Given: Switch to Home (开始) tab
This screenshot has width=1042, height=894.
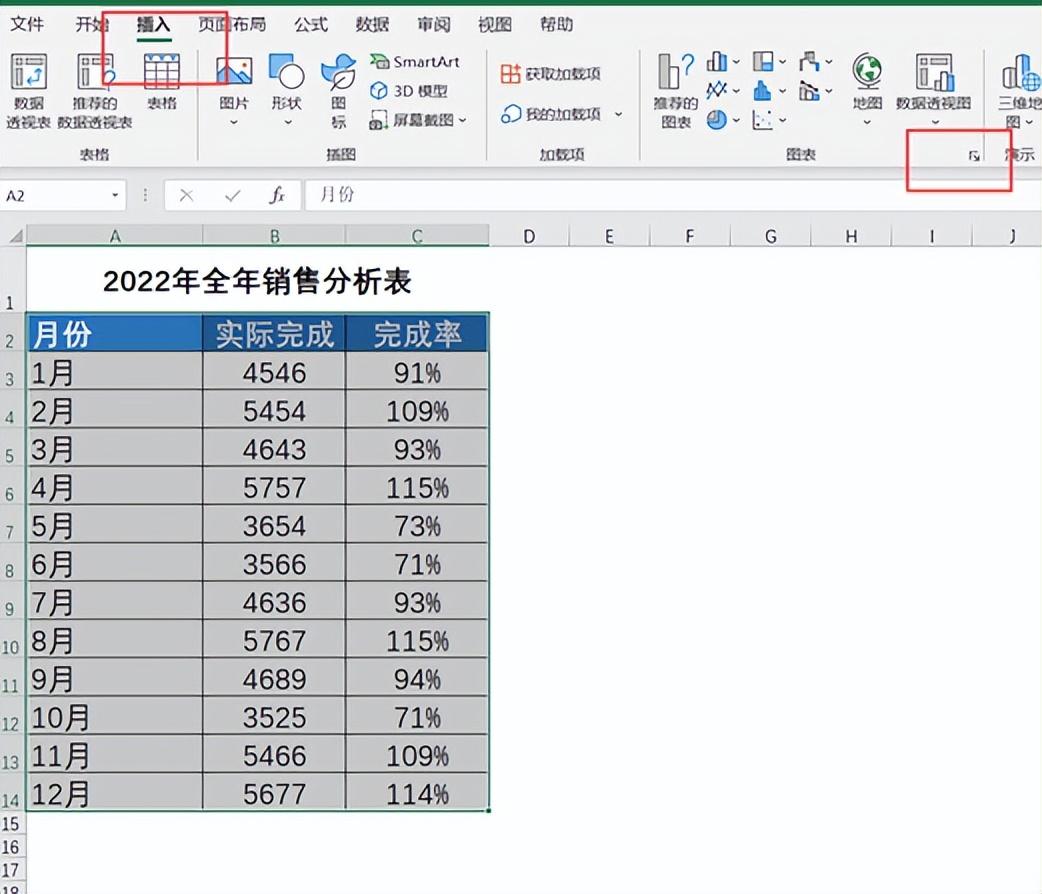Looking at the screenshot, I should (x=92, y=25).
